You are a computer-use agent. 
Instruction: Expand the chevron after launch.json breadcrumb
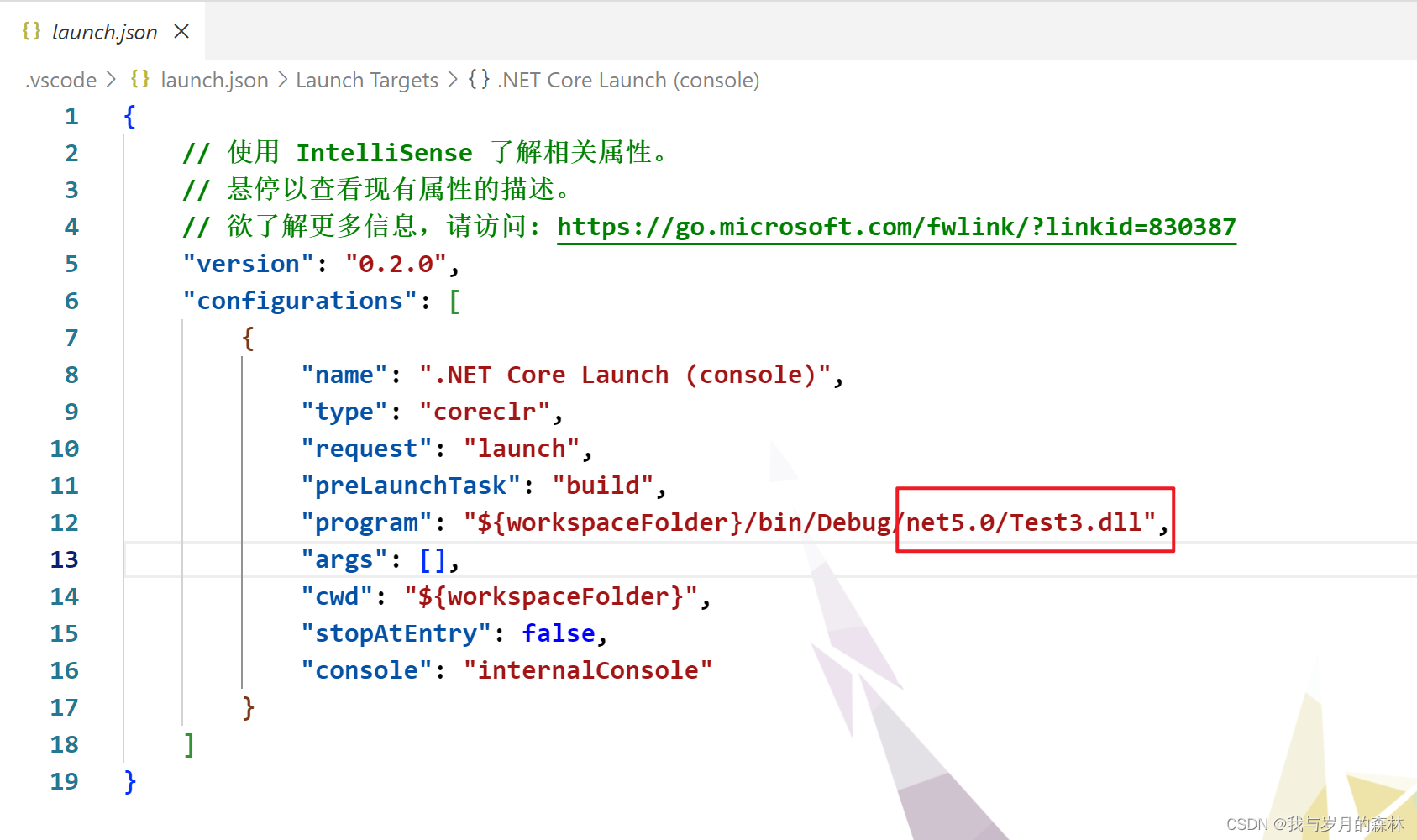tap(281, 79)
